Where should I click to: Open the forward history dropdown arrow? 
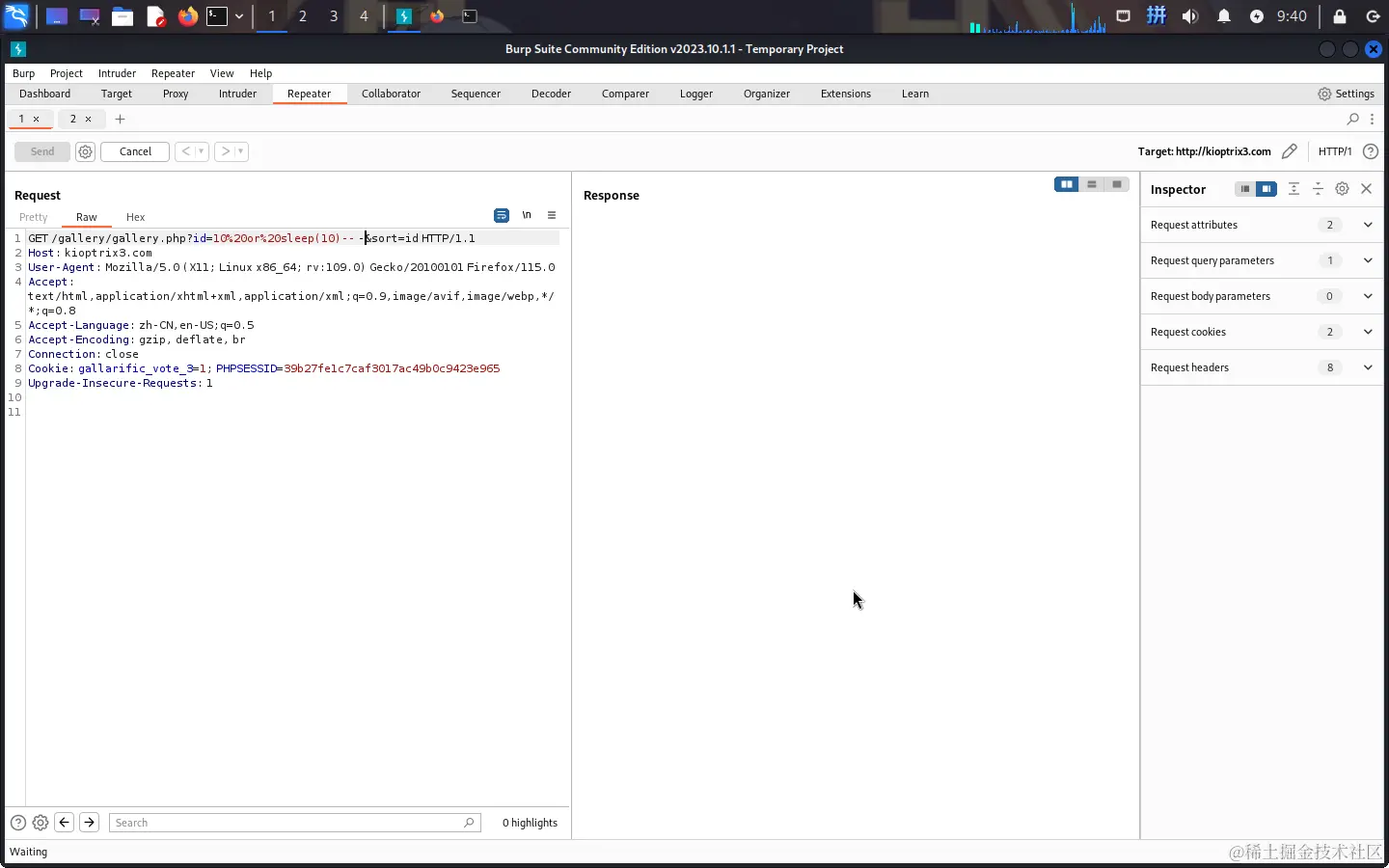pos(241,151)
